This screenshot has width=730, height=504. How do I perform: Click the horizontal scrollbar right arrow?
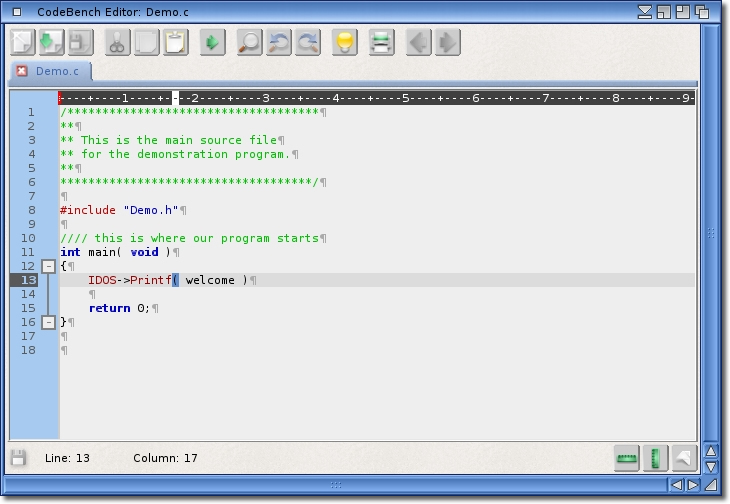pos(693,485)
